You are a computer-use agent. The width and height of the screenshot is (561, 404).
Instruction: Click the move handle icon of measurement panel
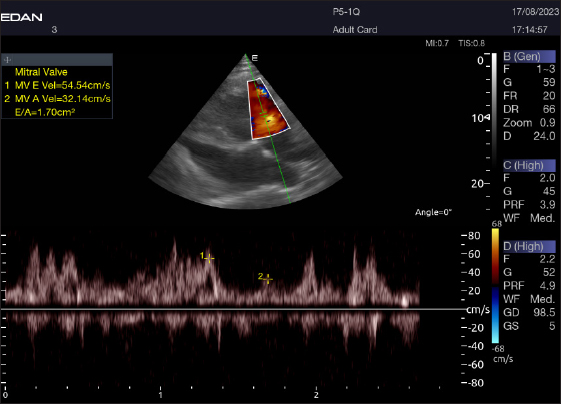tap(8, 60)
